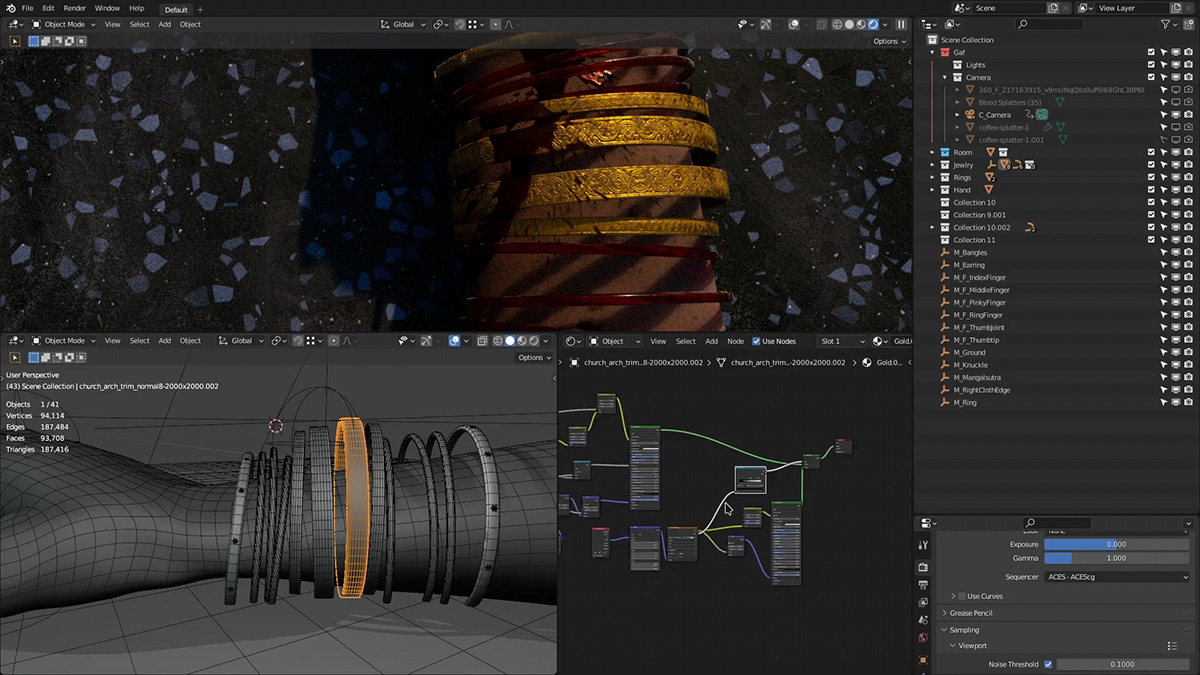Open the World properties tab icon
Viewport: 1200px width, 675px height.
[923, 637]
